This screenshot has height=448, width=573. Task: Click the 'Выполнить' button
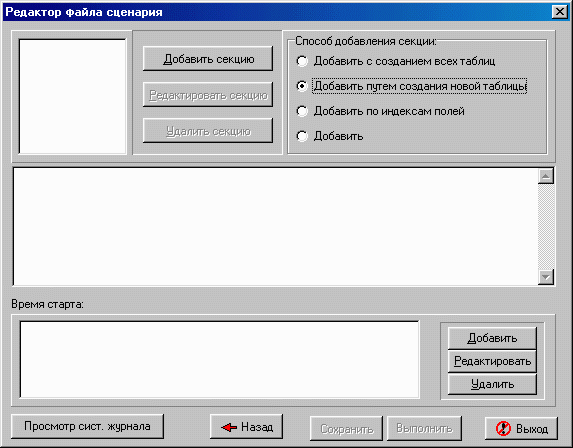pos(424,428)
